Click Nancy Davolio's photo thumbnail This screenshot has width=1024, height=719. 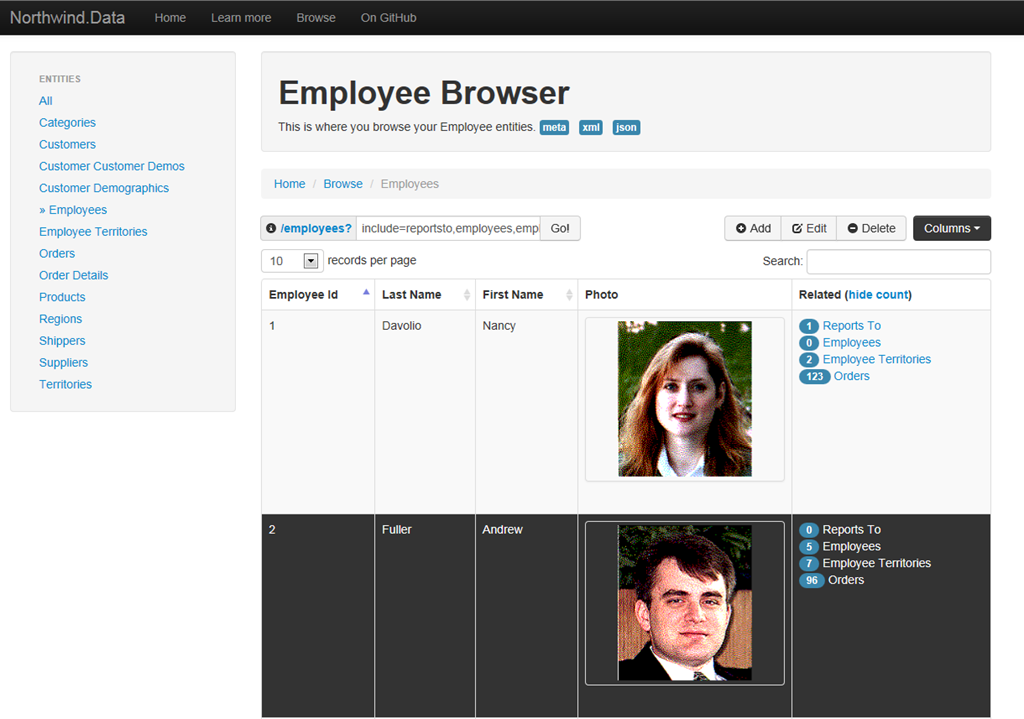pyautogui.click(x=684, y=398)
